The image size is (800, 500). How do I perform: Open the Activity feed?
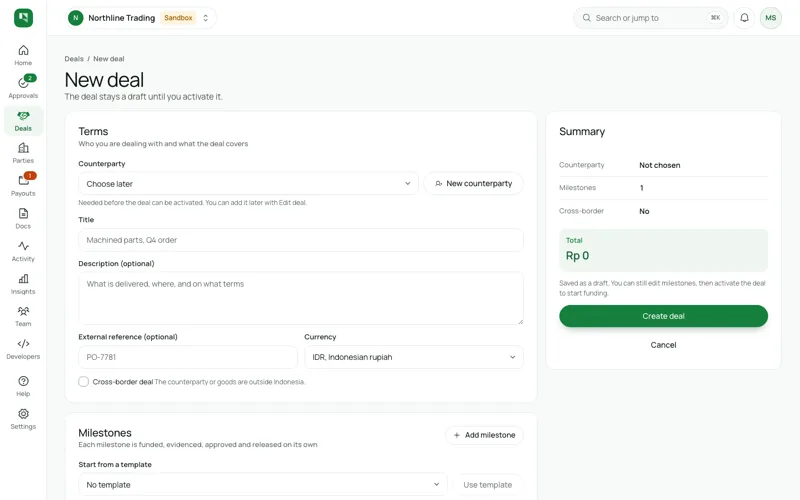tap(23, 252)
